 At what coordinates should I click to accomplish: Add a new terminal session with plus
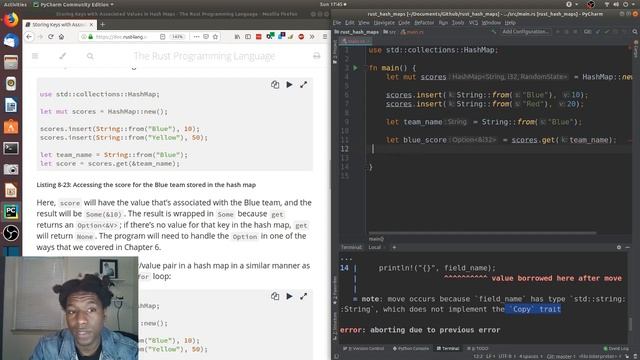point(394,247)
